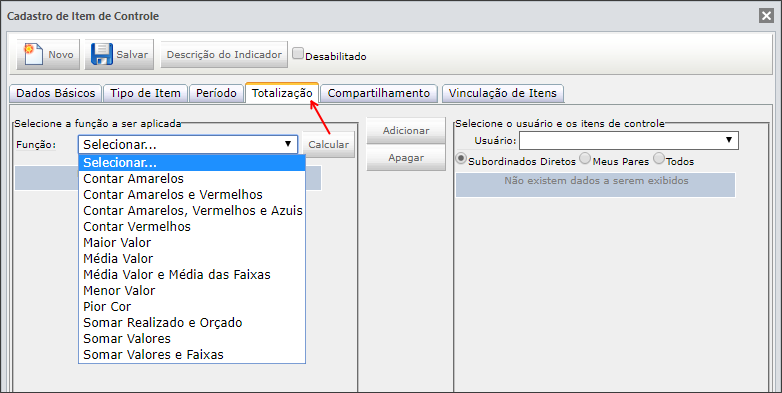The image size is (782, 393).
Task: Click the Descrição do Indicador button
Action: [x=224, y=54]
